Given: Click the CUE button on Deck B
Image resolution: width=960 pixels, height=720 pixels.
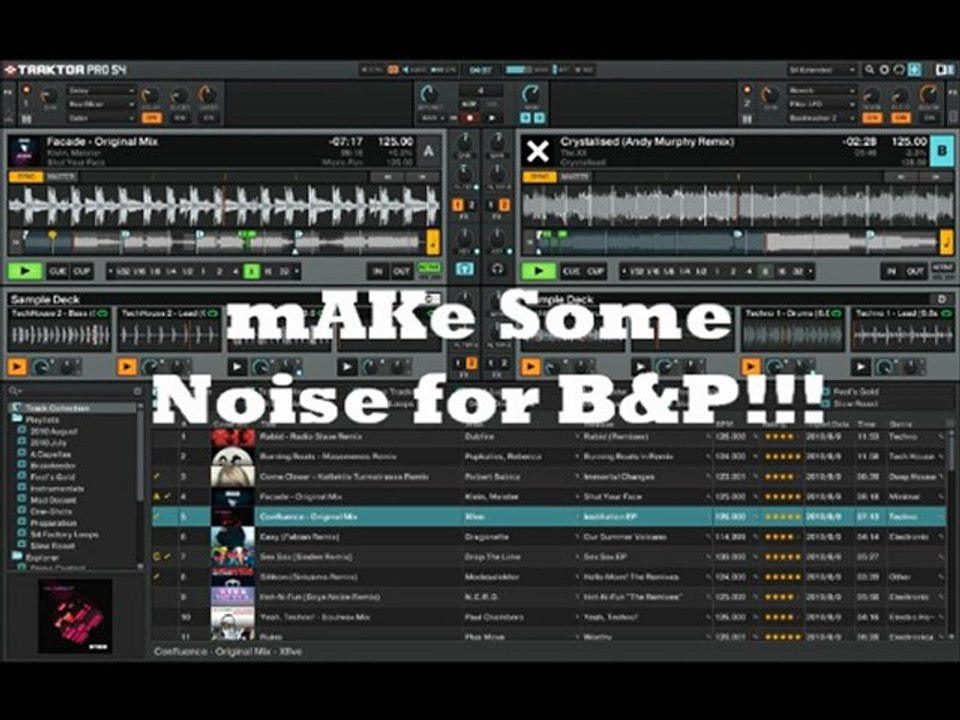Looking at the screenshot, I should (572, 271).
